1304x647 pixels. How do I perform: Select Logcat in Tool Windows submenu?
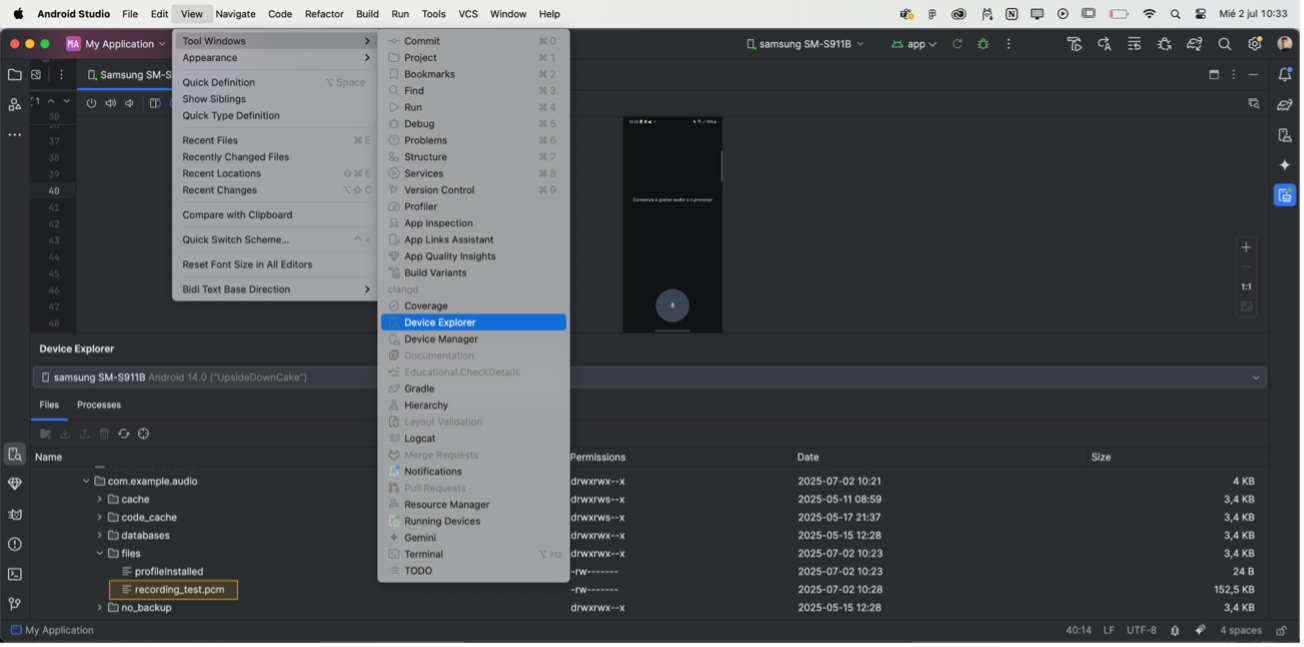473,438
